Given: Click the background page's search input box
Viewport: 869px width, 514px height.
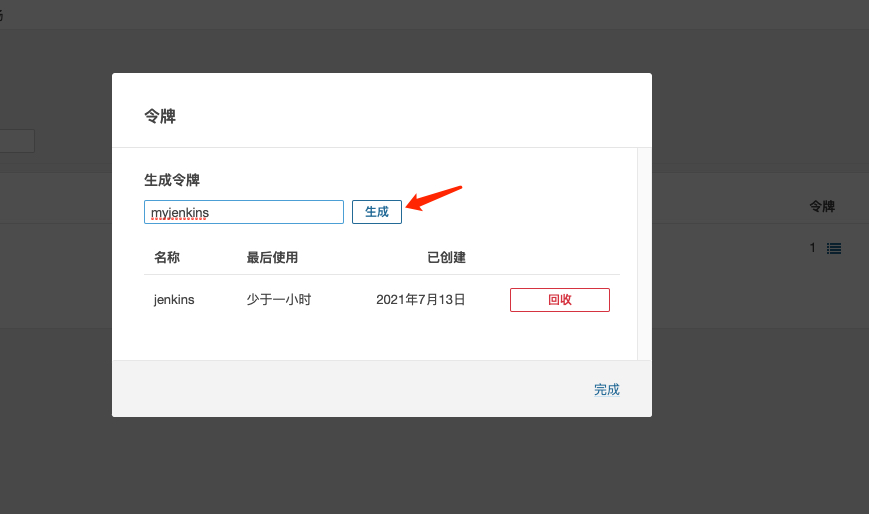Looking at the screenshot, I should 17,141.
